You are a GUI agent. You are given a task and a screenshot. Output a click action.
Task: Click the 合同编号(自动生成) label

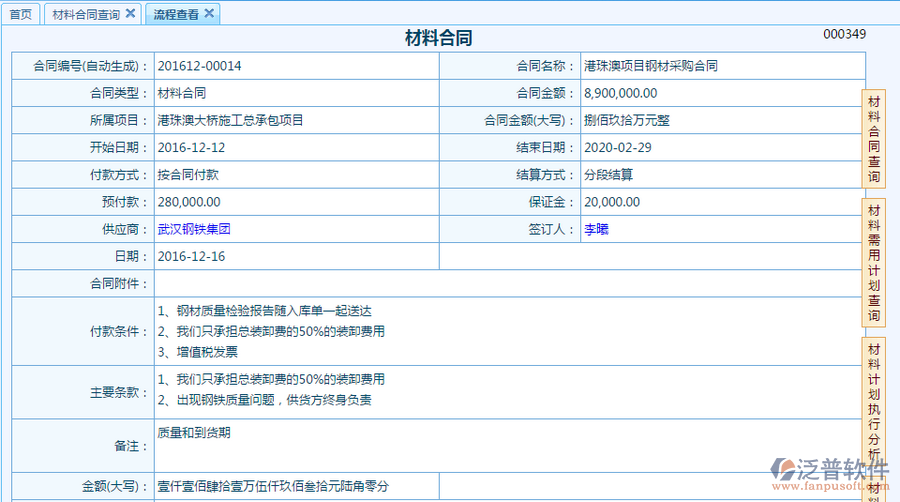click(x=90, y=66)
